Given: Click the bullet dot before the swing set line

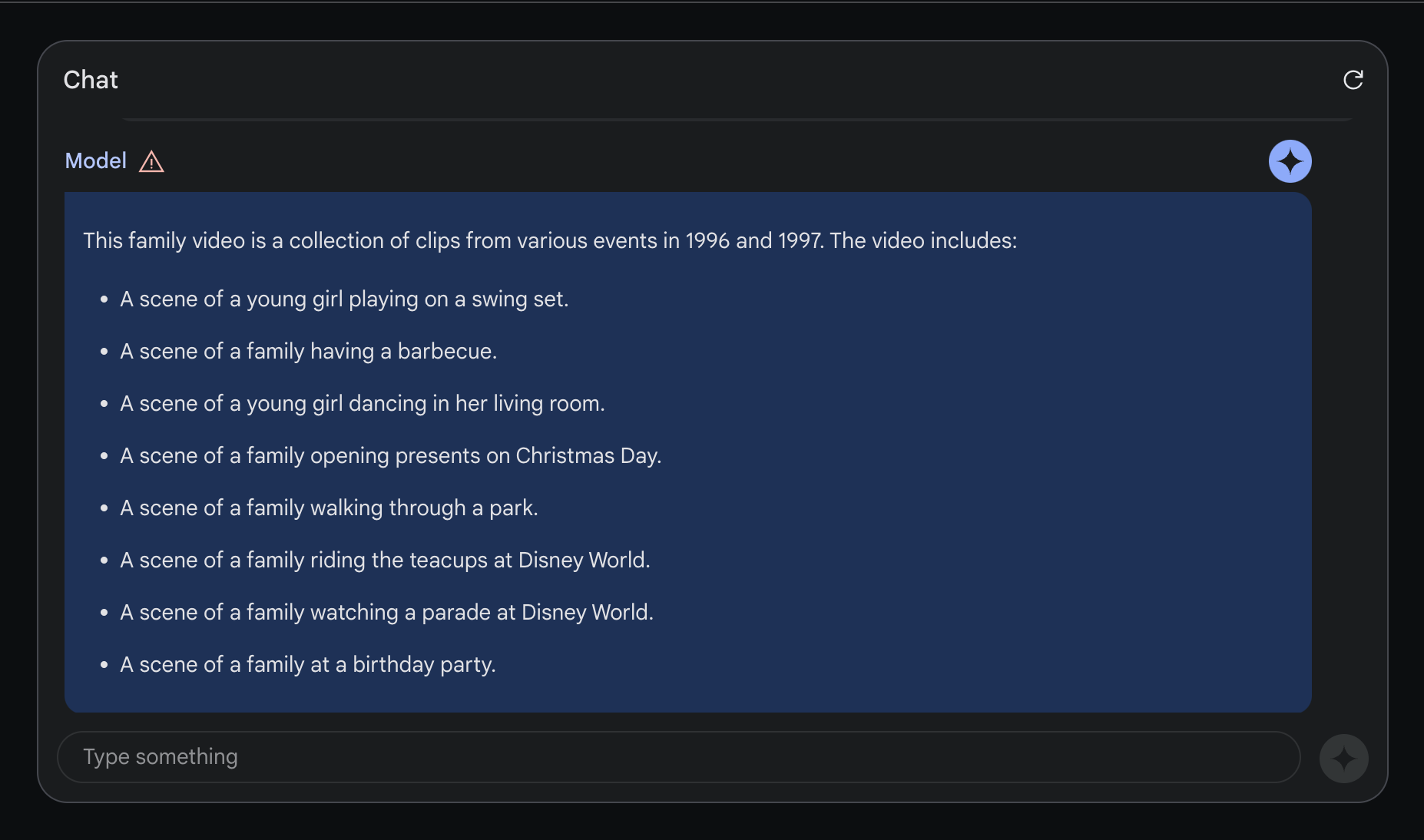Looking at the screenshot, I should (104, 300).
